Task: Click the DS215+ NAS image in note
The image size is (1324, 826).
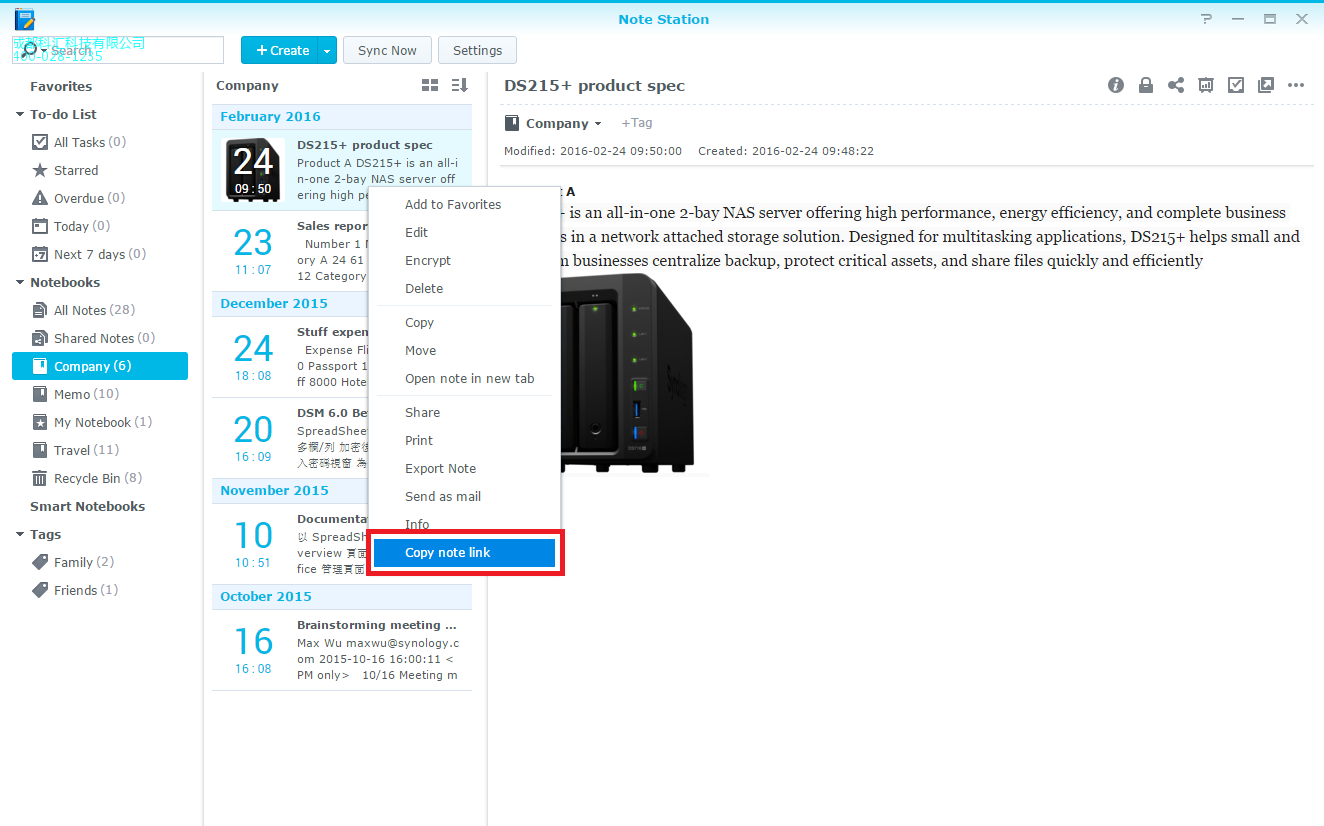Action: coord(632,372)
